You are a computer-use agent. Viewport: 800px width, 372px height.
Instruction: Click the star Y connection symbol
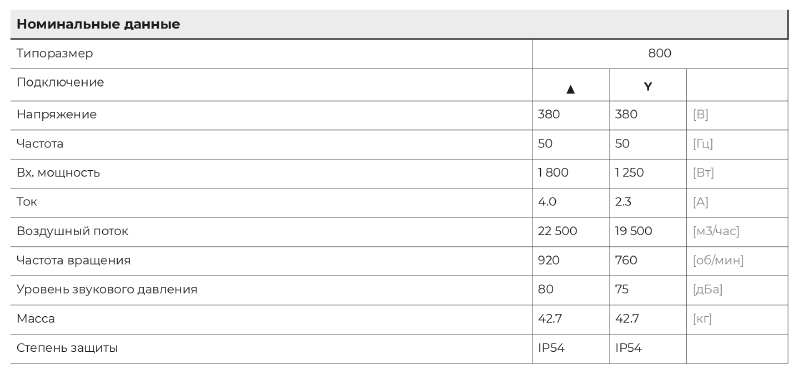point(647,86)
